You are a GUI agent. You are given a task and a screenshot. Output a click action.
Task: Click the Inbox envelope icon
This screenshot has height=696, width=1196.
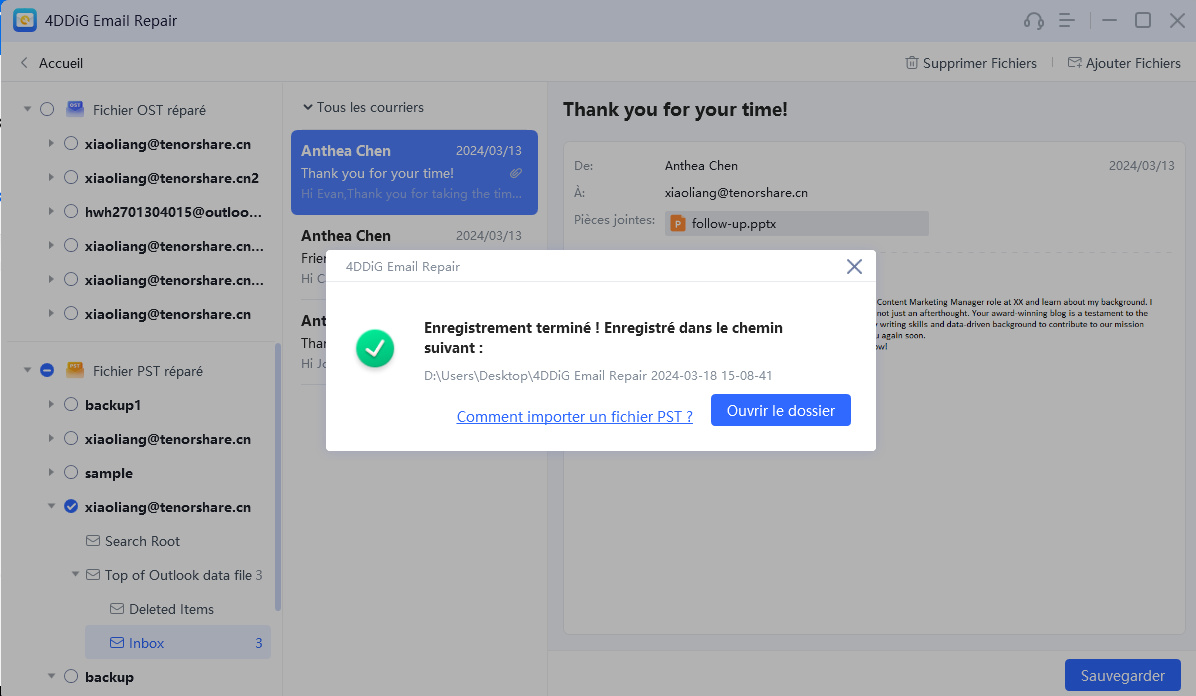pyautogui.click(x=117, y=643)
